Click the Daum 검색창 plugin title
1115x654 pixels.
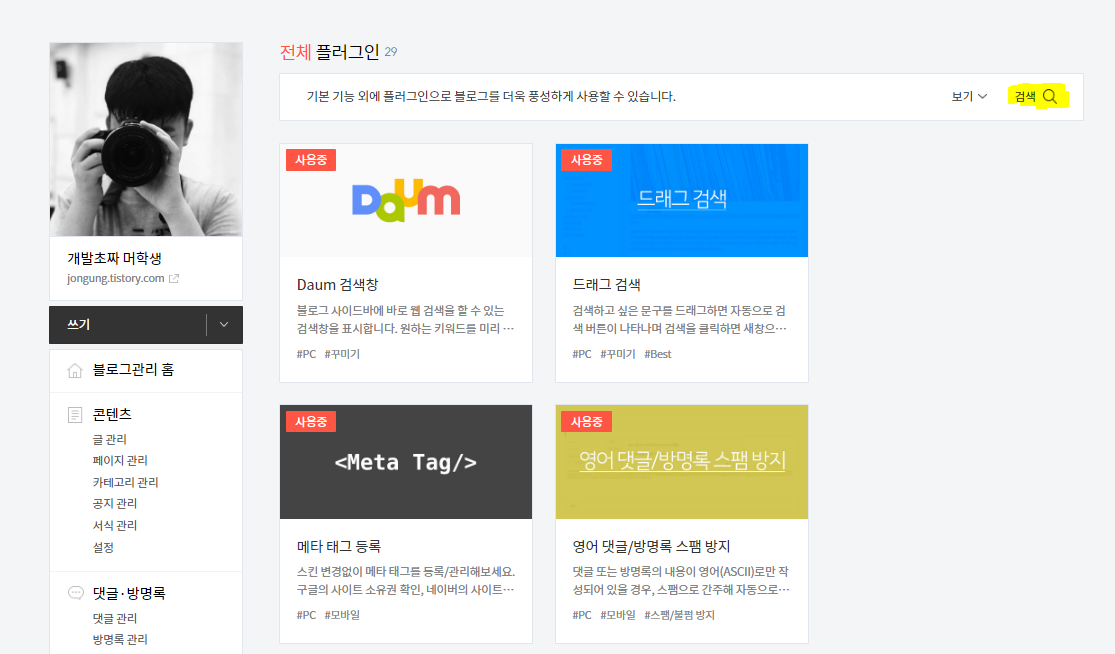(338, 284)
